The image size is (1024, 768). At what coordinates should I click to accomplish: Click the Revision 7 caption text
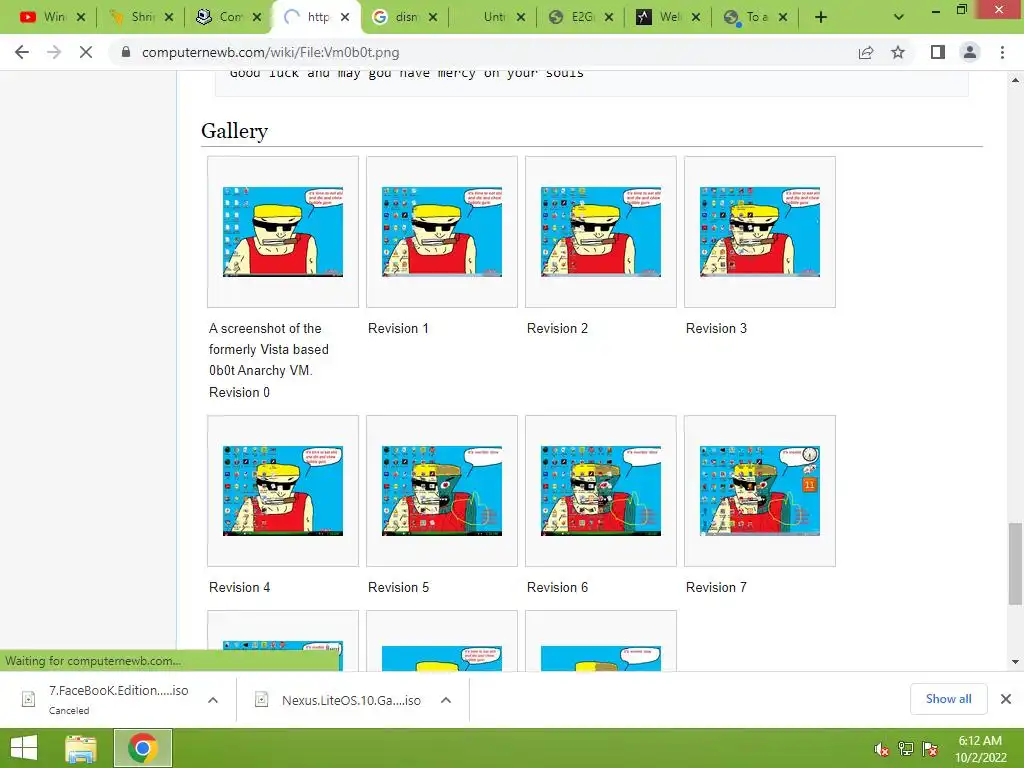716,587
